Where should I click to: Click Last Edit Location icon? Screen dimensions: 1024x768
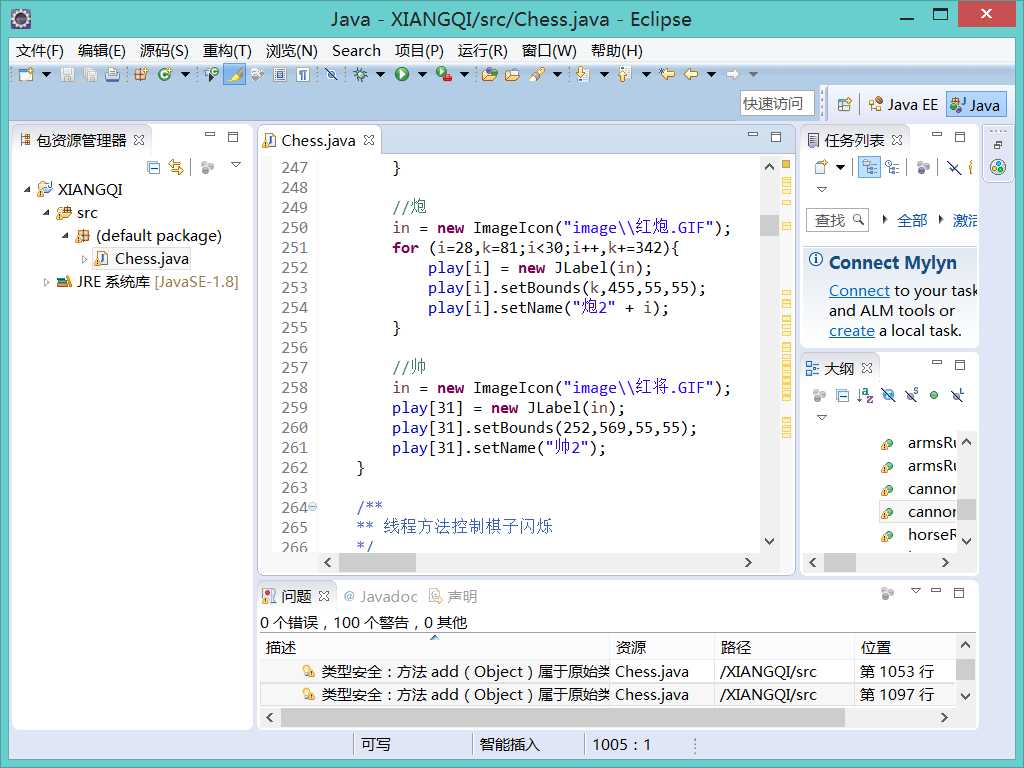(x=667, y=74)
